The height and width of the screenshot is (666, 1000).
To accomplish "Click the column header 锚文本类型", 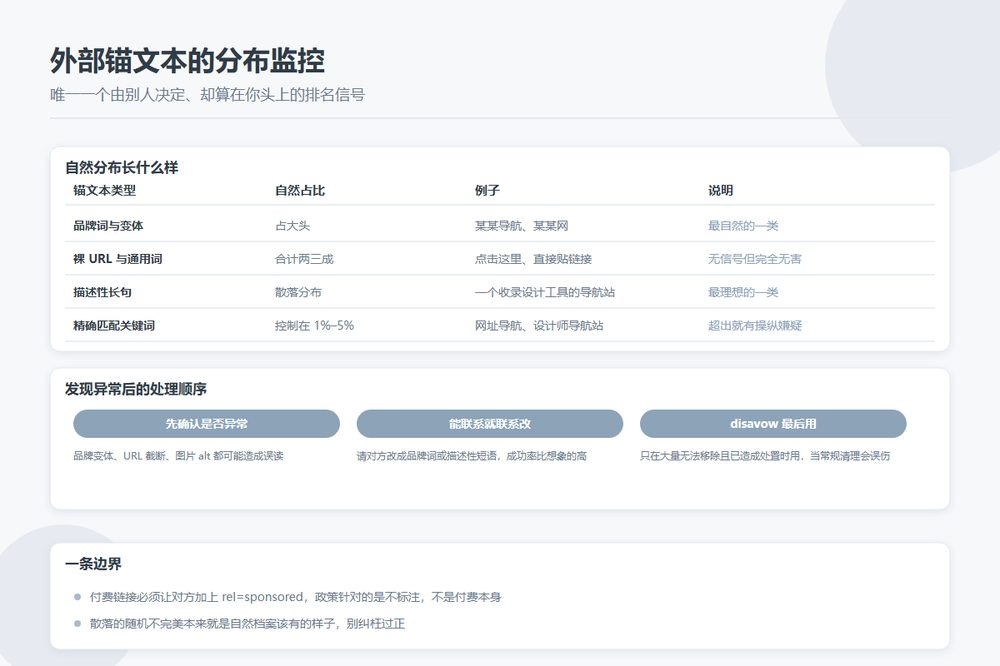I will click(x=105, y=190).
